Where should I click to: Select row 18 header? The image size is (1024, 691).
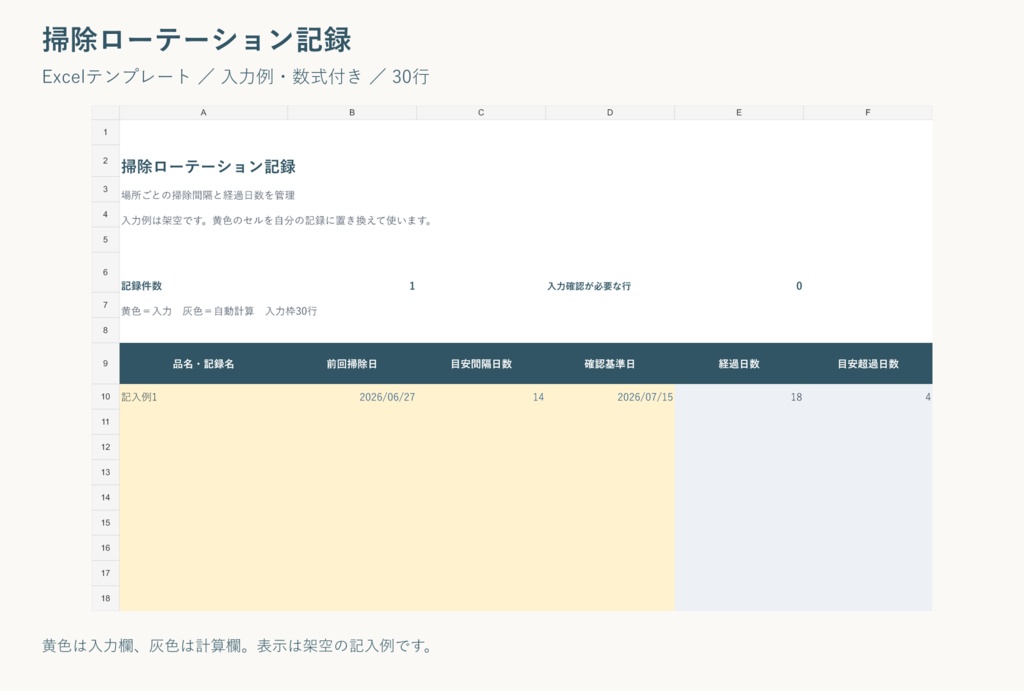coord(105,598)
